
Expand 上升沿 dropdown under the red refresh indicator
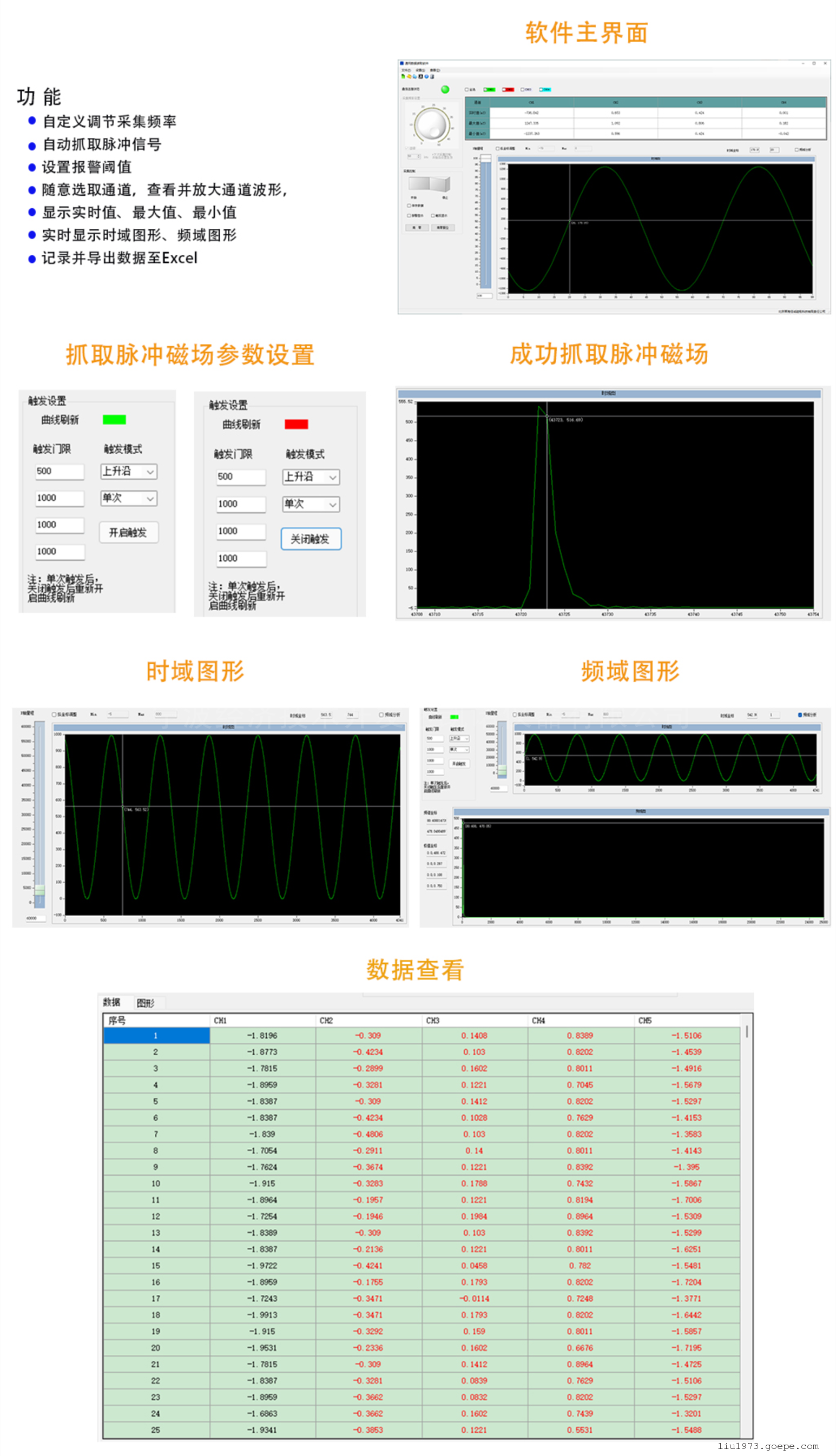point(311,477)
